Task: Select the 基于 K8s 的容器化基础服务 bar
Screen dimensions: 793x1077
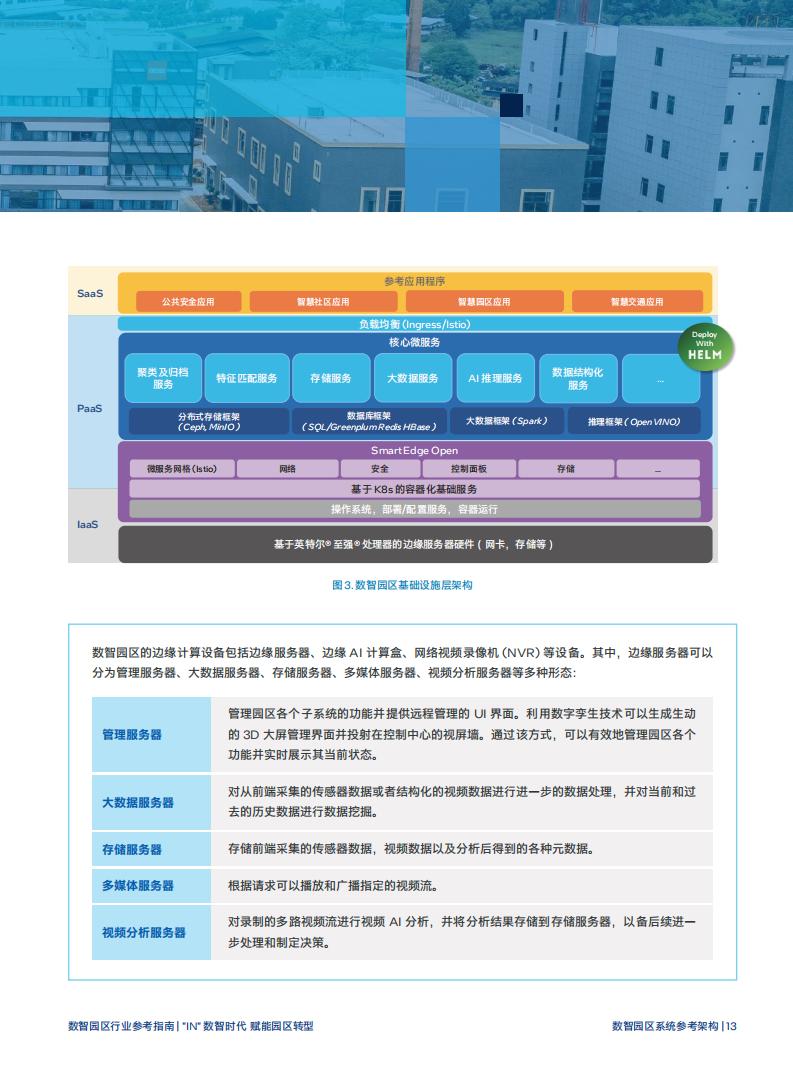Action: coord(415,489)
